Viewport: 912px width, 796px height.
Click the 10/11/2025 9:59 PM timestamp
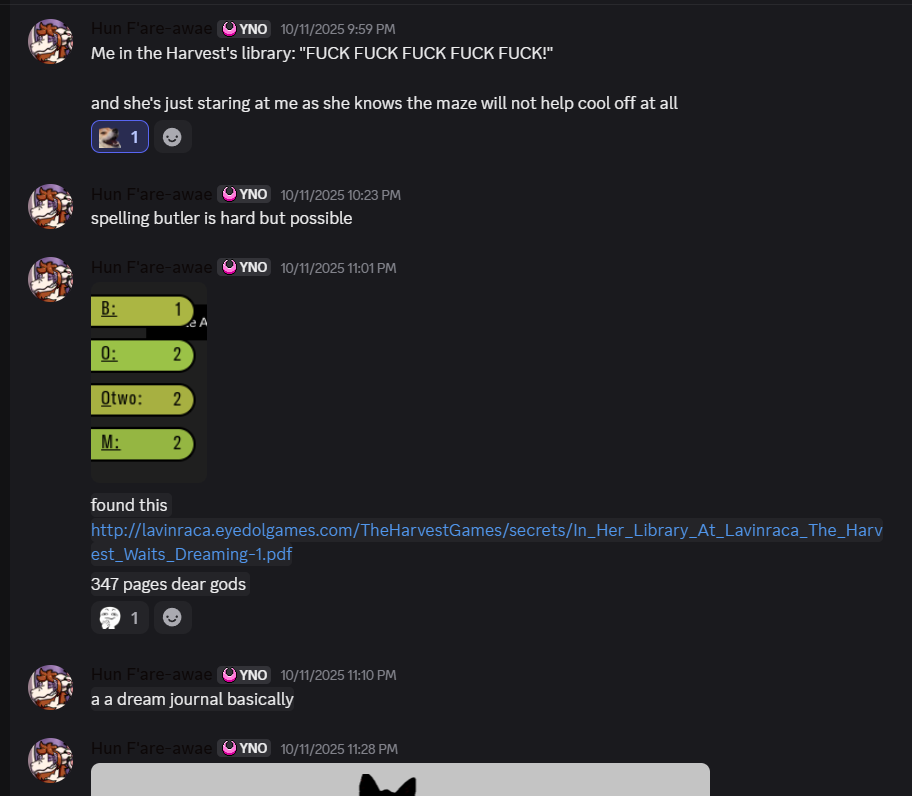click(x=338, y=29)
